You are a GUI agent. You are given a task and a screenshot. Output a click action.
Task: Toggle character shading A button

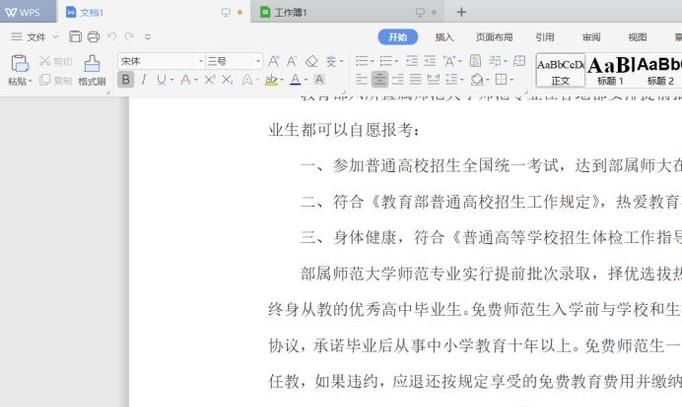coord(319,80)
